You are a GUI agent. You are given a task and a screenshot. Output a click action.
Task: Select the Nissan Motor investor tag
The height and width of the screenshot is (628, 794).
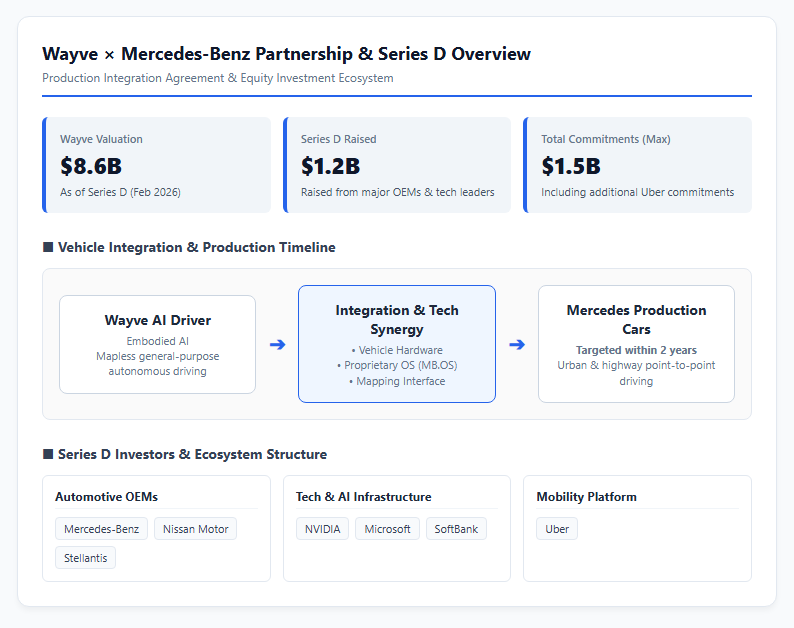[x=195, y=529]
